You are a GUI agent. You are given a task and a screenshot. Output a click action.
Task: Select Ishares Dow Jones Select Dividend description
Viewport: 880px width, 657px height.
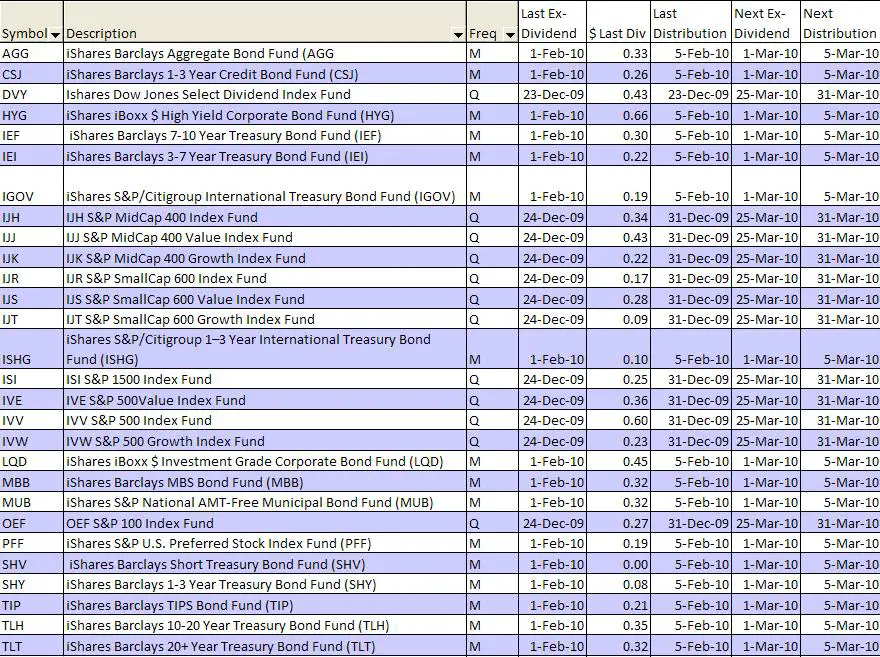[x=265, y=94]
